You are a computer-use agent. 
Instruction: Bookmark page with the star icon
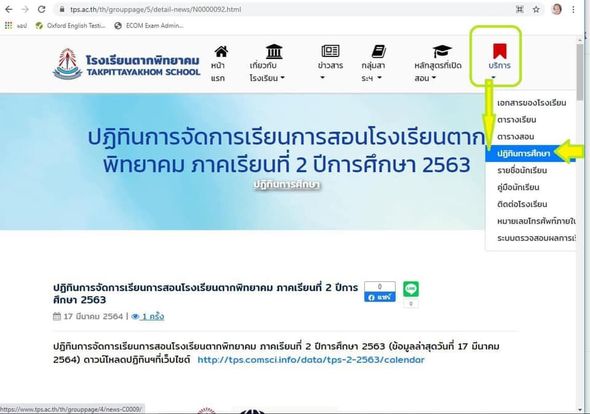click(536, 9)
